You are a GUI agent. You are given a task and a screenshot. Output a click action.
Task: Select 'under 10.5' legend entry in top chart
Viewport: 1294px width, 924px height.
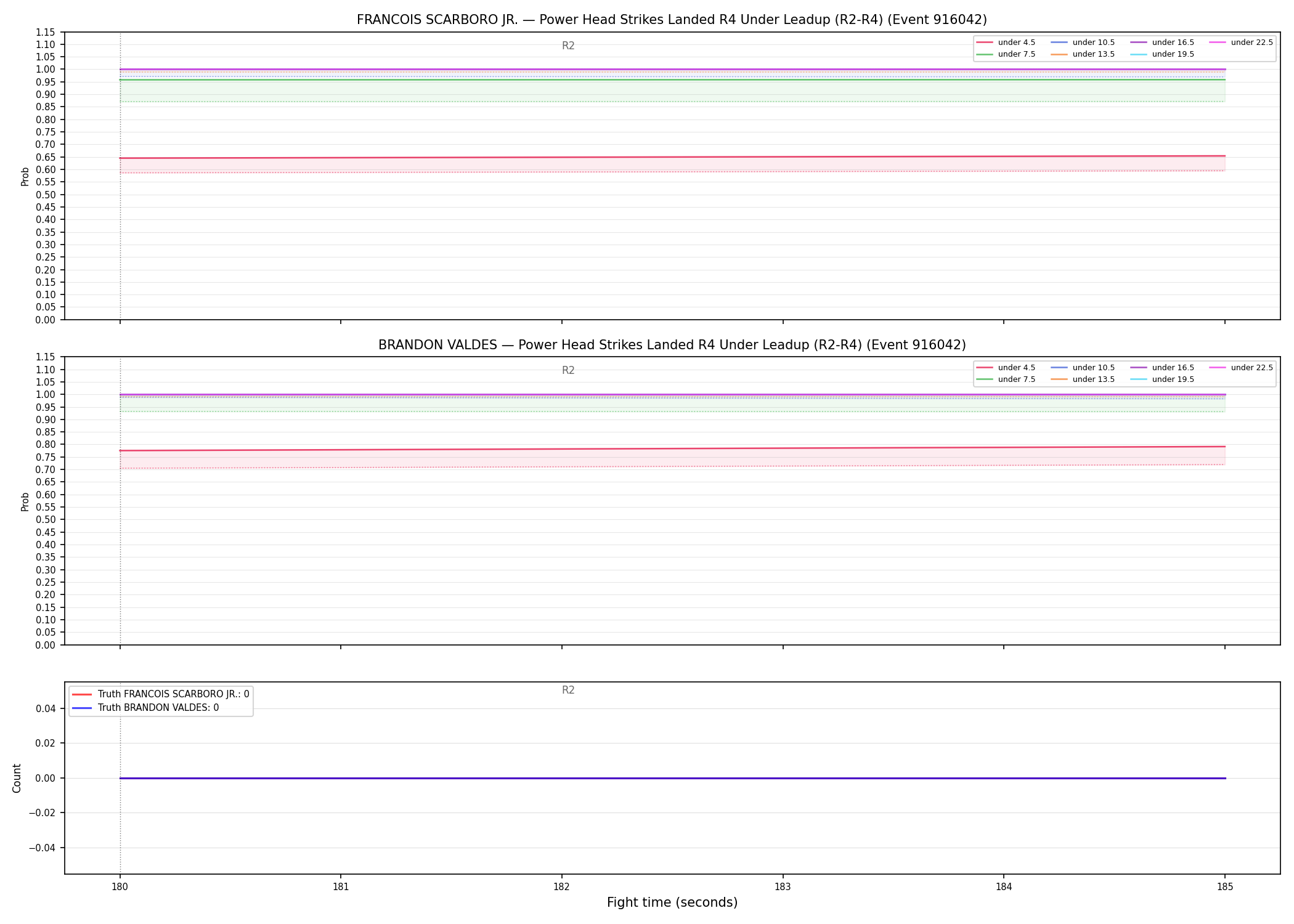pos(1083,43)
